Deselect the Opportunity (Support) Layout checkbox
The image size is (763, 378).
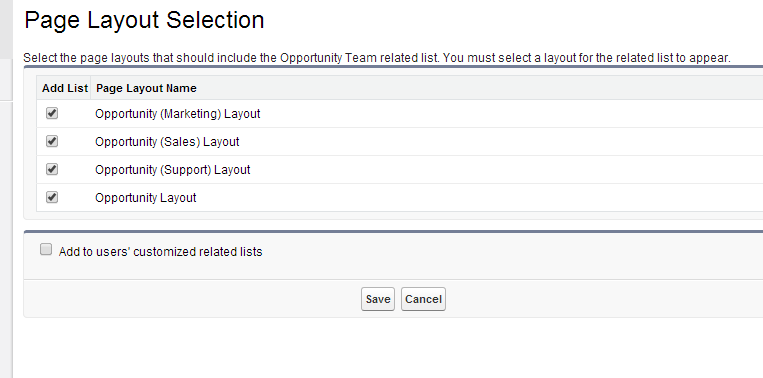pos(52,169)
